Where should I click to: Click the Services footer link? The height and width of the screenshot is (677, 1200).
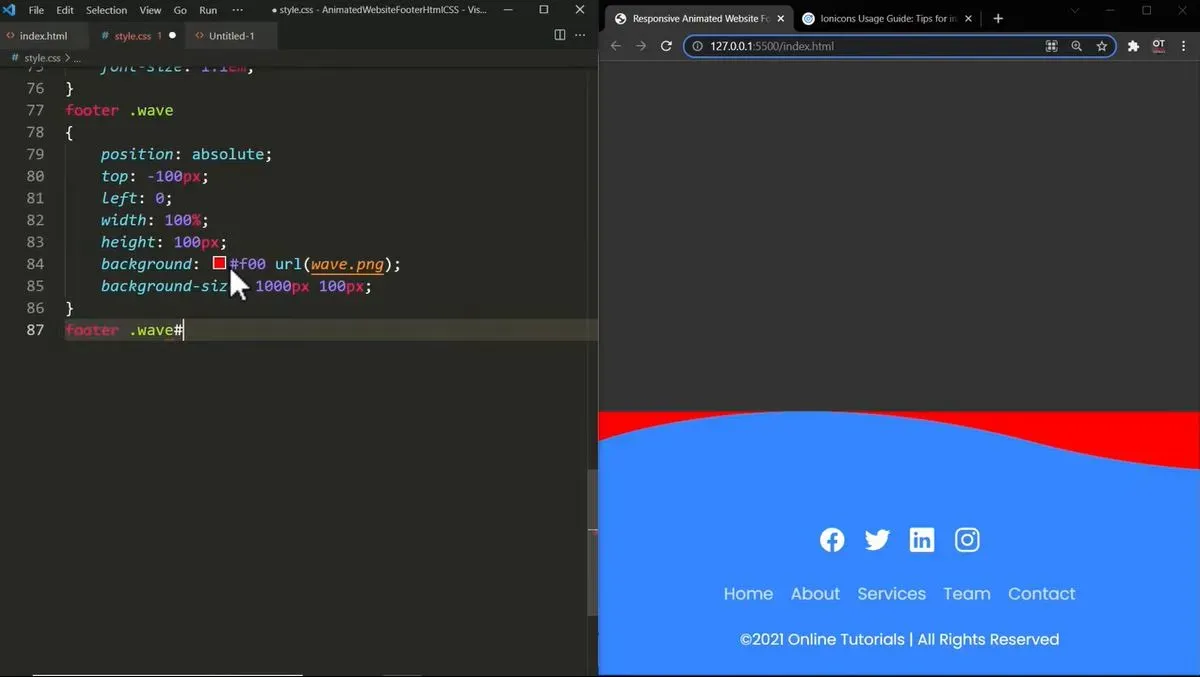pyautogui.click(x=891, y=594)
